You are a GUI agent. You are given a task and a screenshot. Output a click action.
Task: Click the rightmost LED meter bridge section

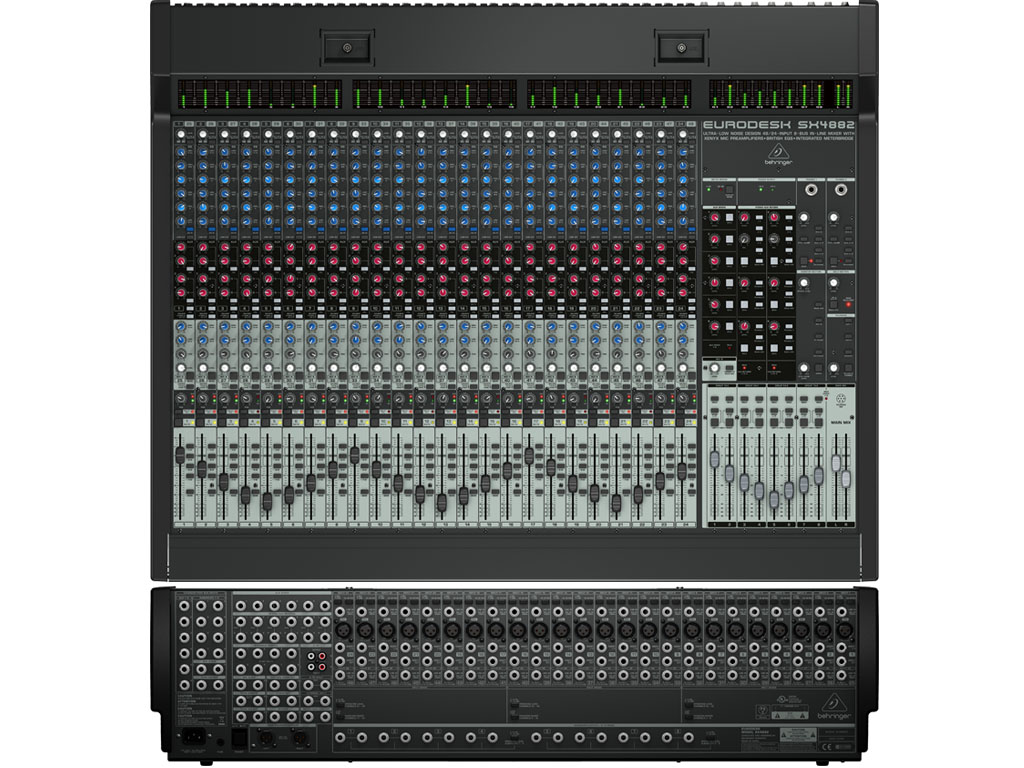pos(781,94)
